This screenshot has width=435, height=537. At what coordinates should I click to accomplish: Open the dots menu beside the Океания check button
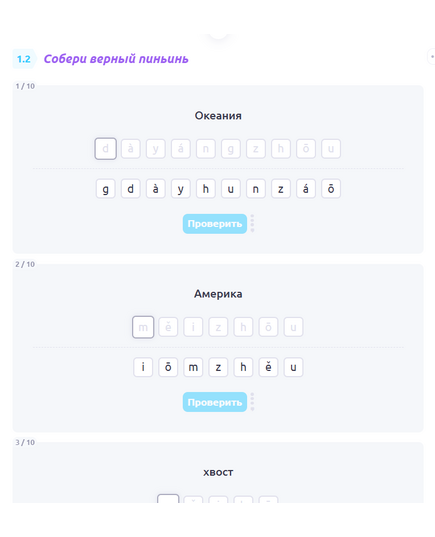(252, 224)
